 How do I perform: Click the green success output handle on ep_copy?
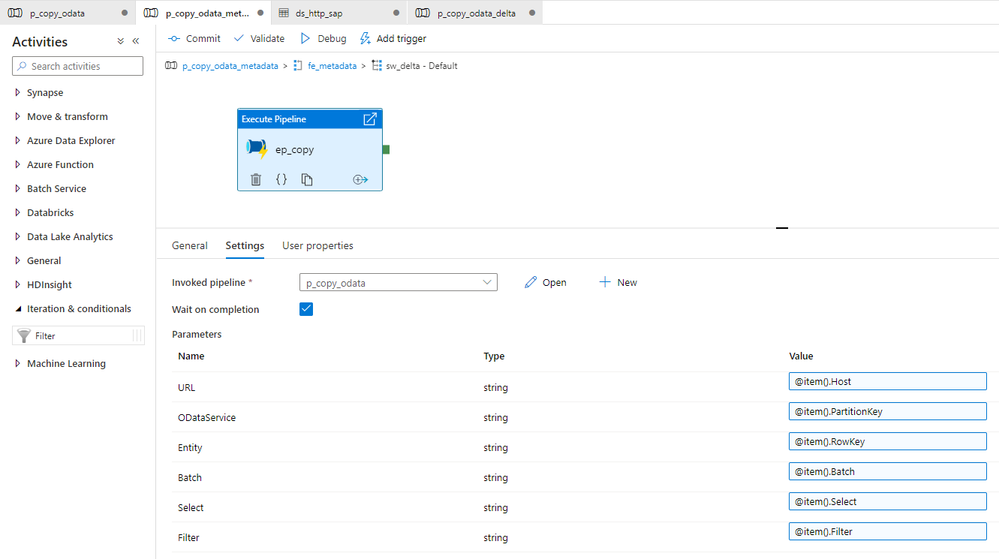[386, 150]
